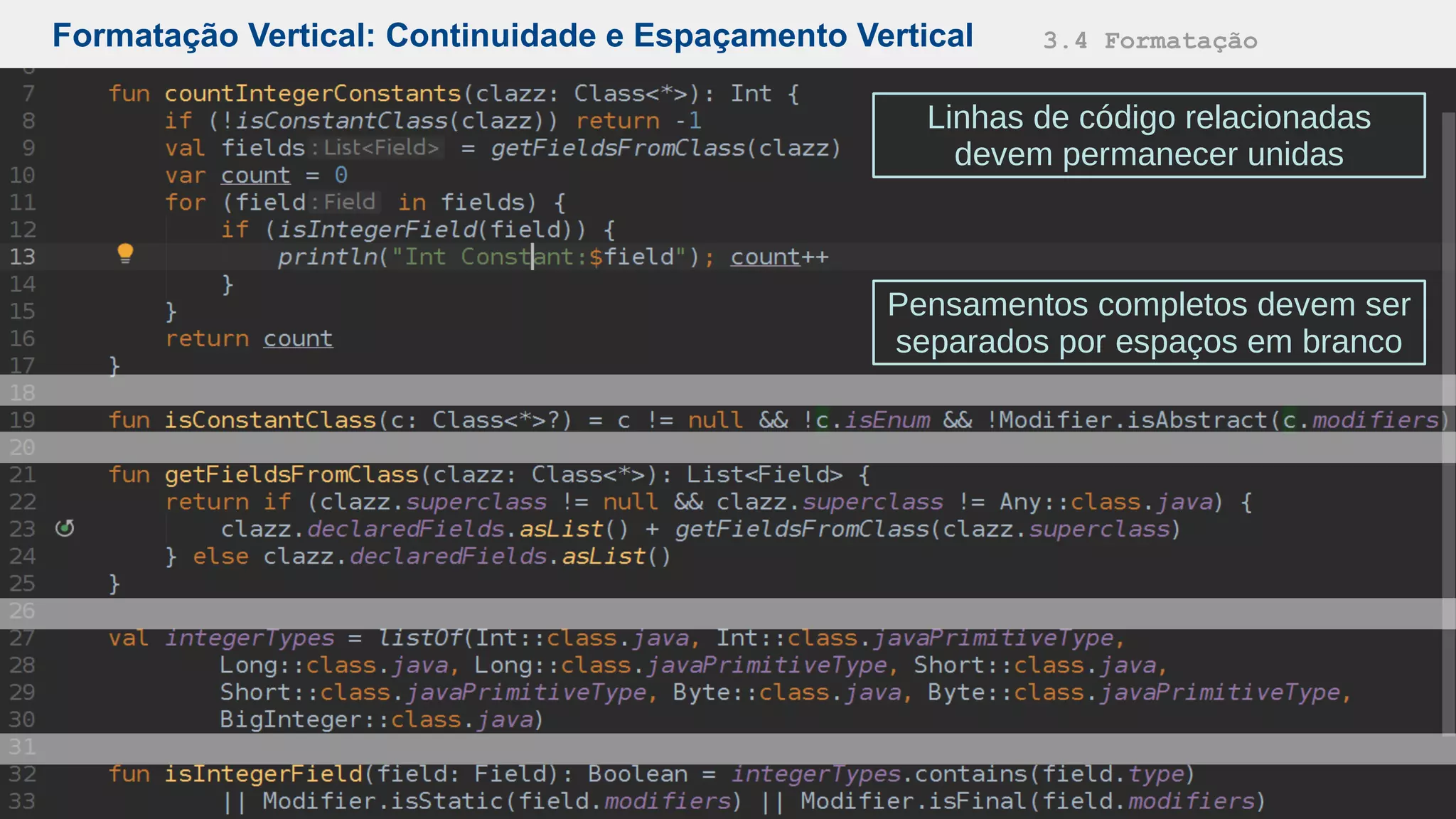Click the '3.4 Formatação' section label
Viewport: 1456px width, 819px height.
(1150, 41)
